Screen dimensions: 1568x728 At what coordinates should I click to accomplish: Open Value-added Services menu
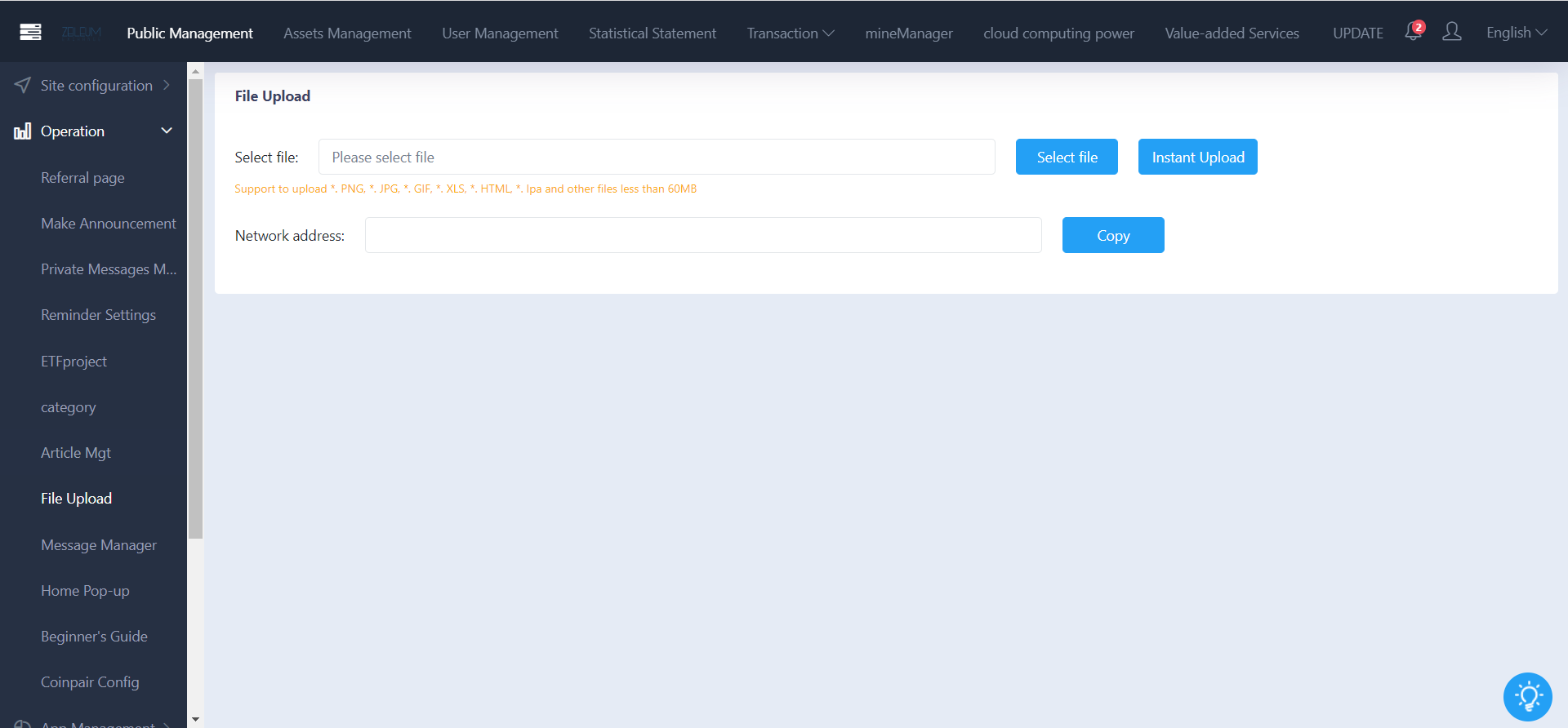(x=1232, y=33)
